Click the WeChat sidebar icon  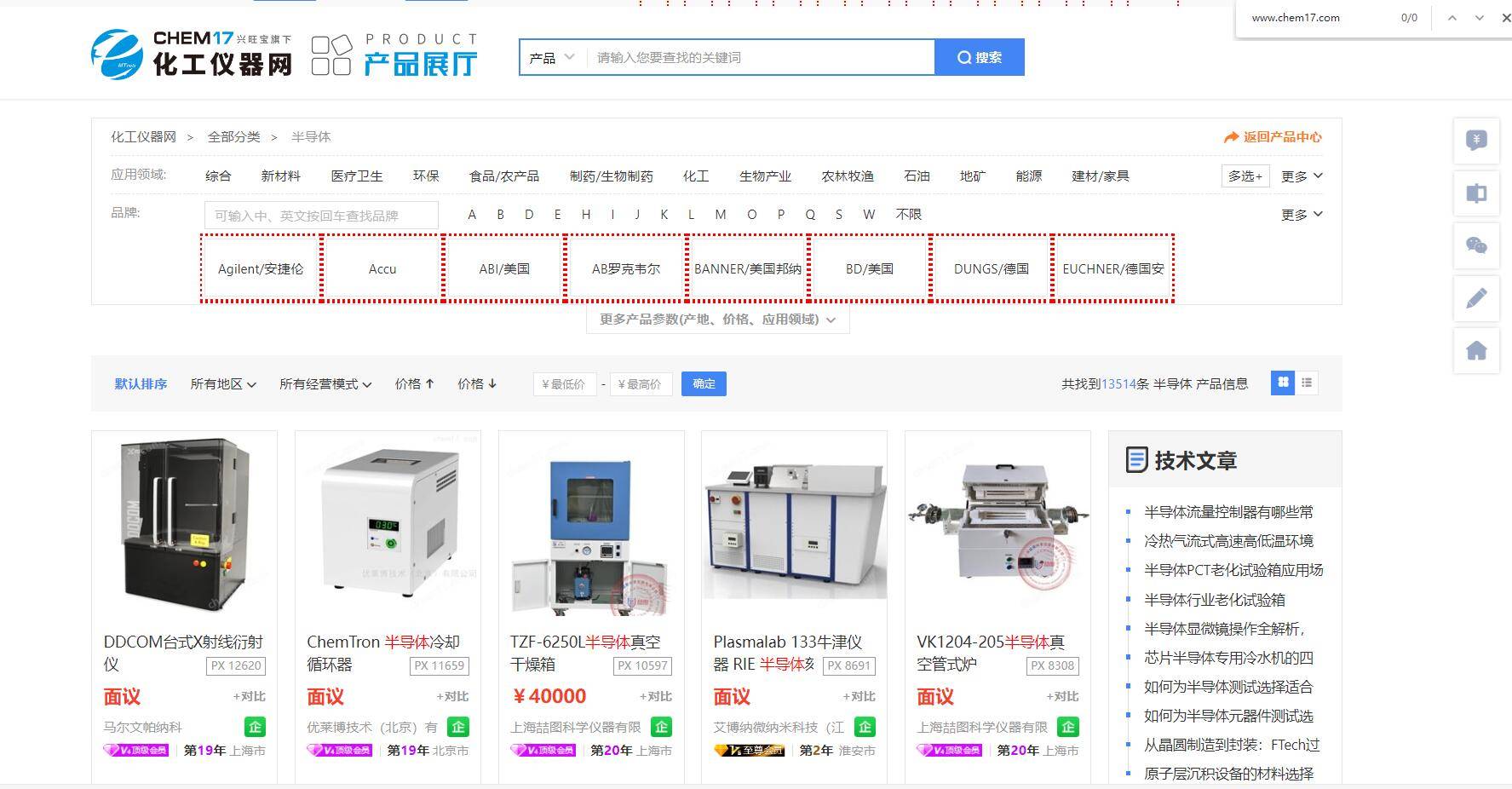(x=1475, y=246)
